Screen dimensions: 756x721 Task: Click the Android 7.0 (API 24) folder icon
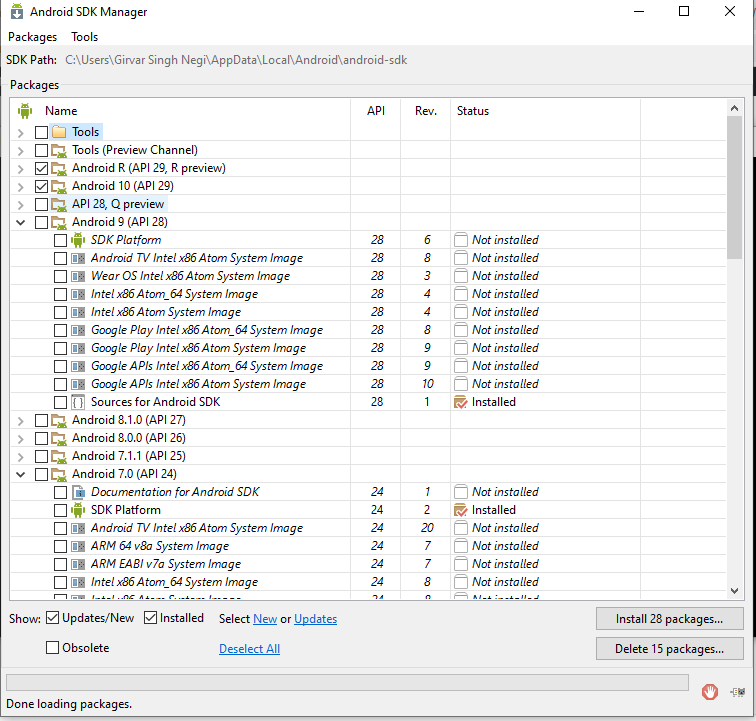(x=59, y=475)
